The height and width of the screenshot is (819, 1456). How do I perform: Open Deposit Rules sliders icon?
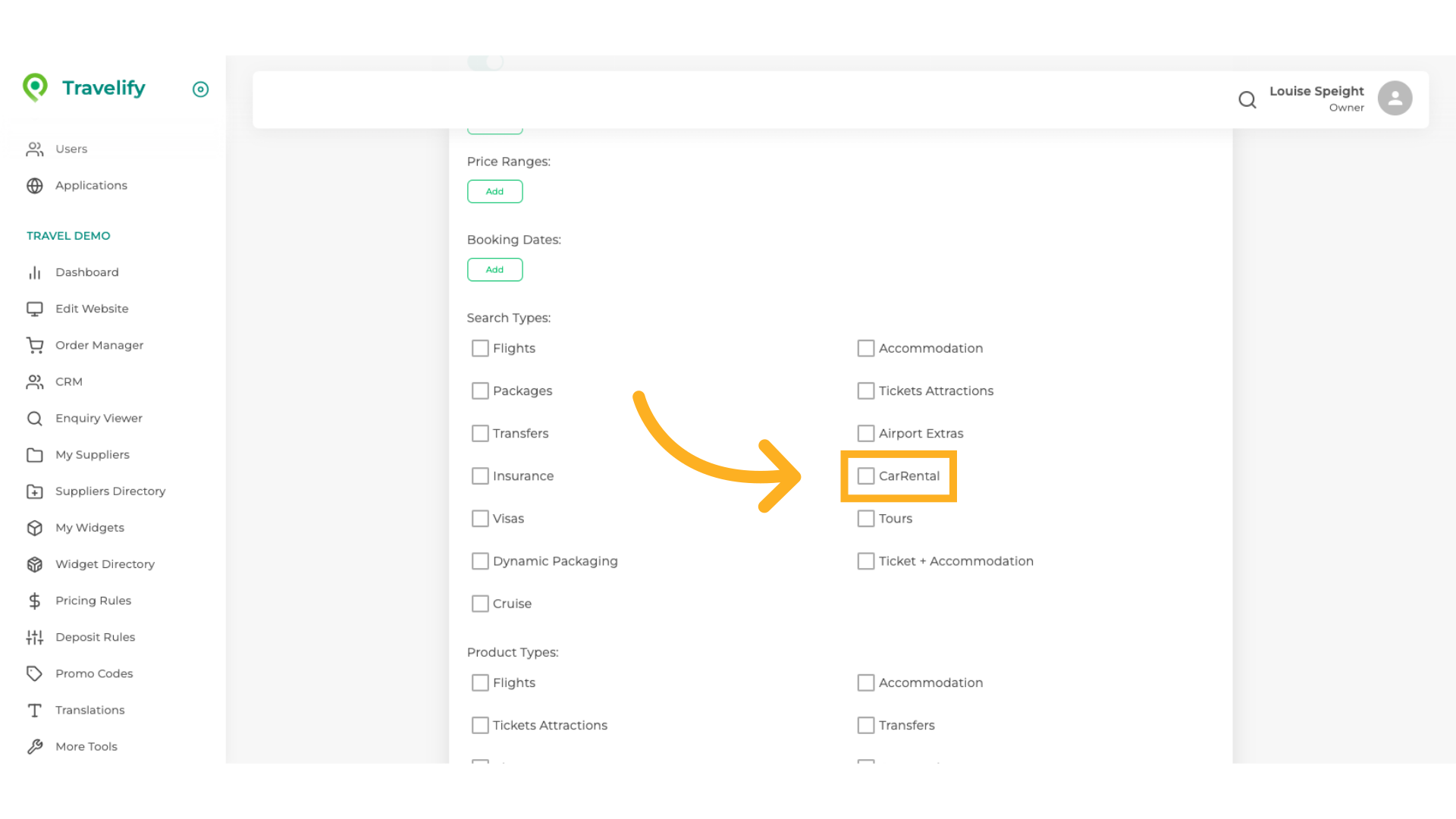[35, 637]
